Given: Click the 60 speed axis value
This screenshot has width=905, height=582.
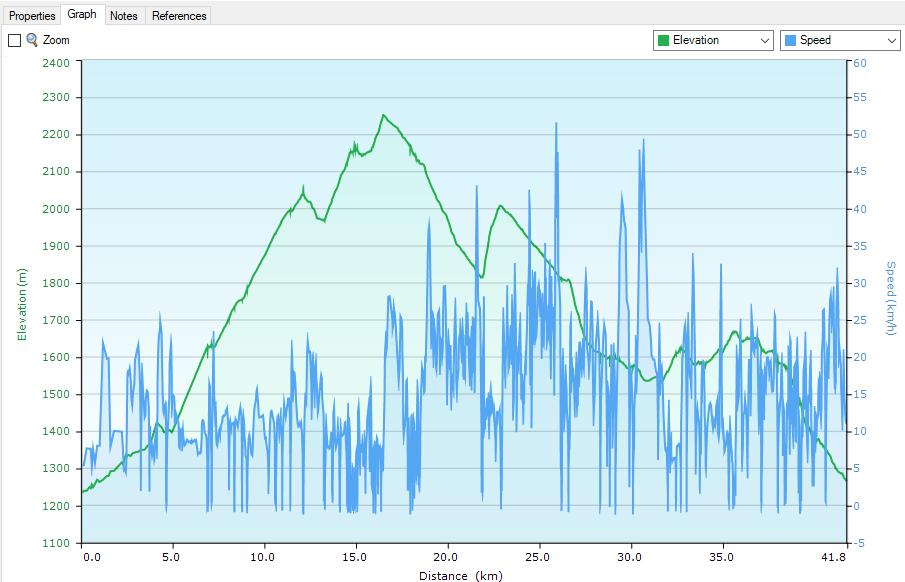Looking at the screenshot, I should coord(860,63).
